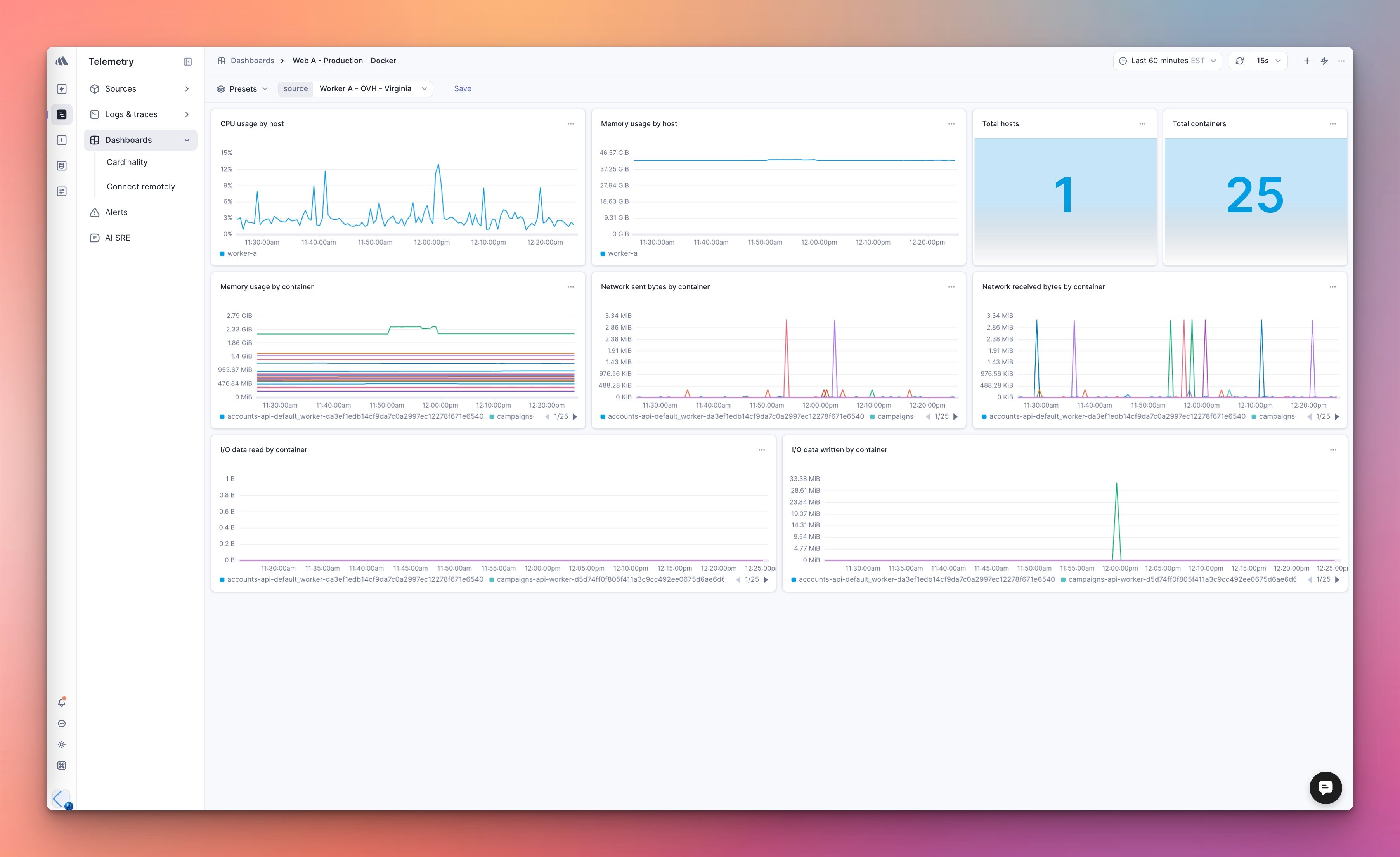The image size is (1400, 857).
Task: Toggle the worker-a series in the CPU usage legend
Action: pyautogui.click(x=241, y=253)
